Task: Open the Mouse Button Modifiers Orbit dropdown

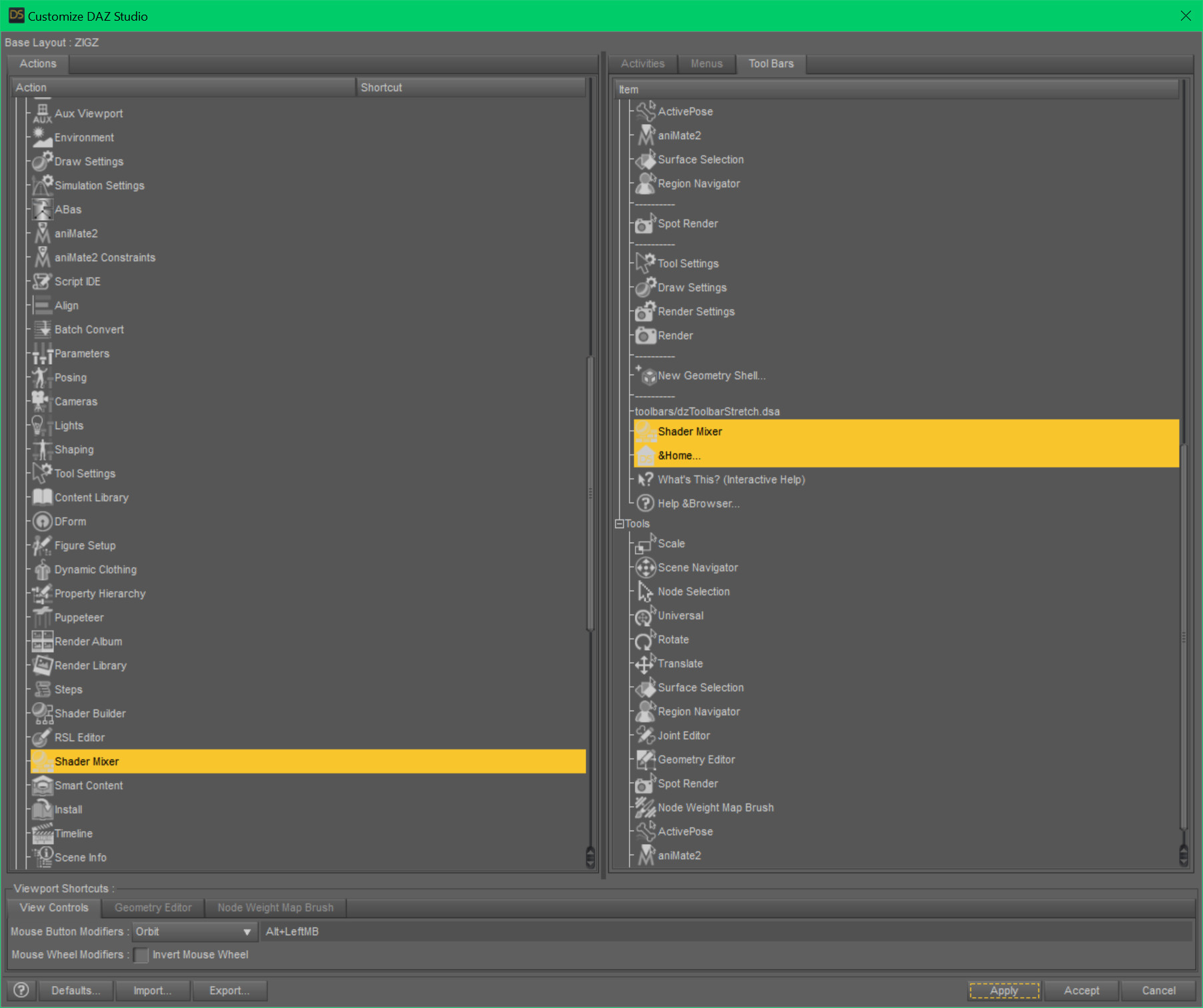Action: point(194,931)
